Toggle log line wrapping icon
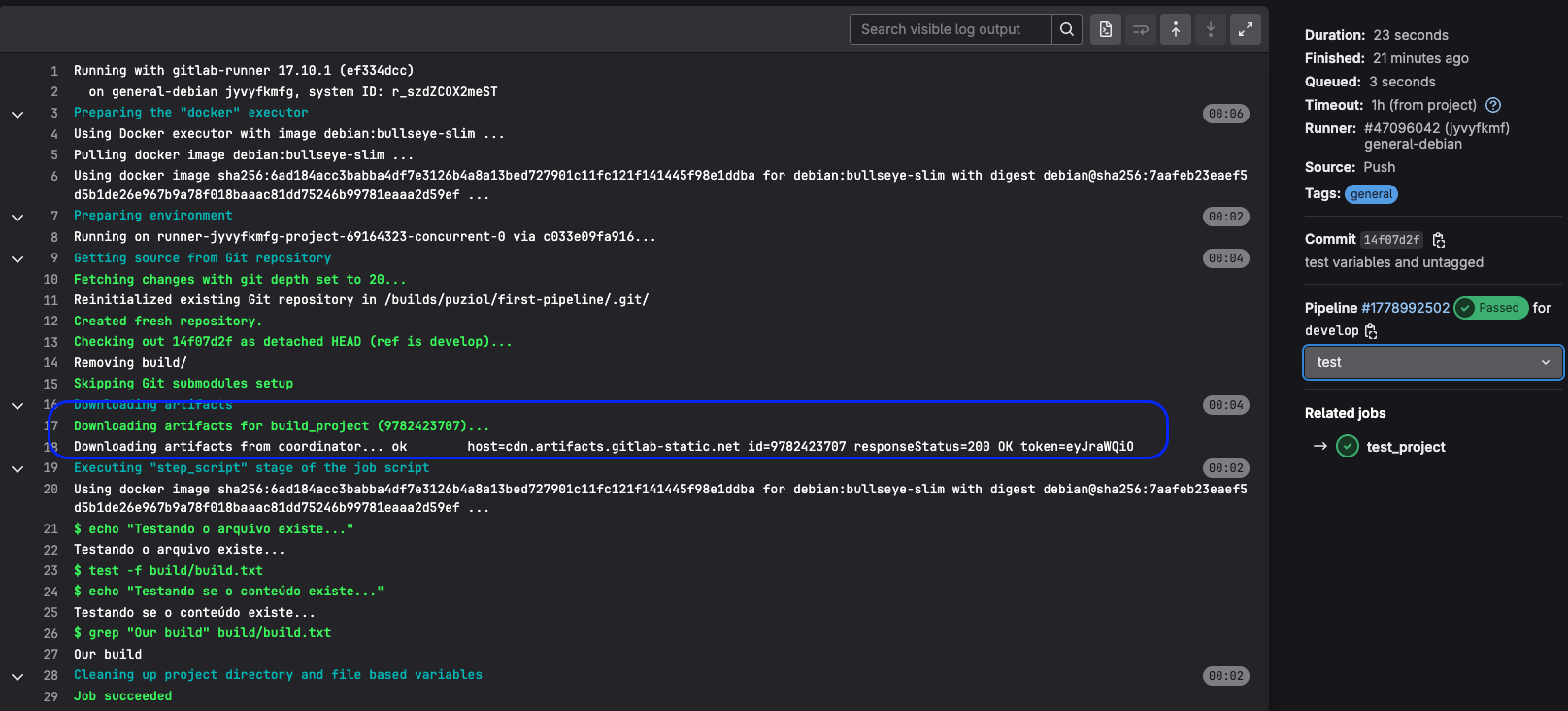This screenshot has width=1568, height=711. pyautogui.click(x=1141, y=29)
